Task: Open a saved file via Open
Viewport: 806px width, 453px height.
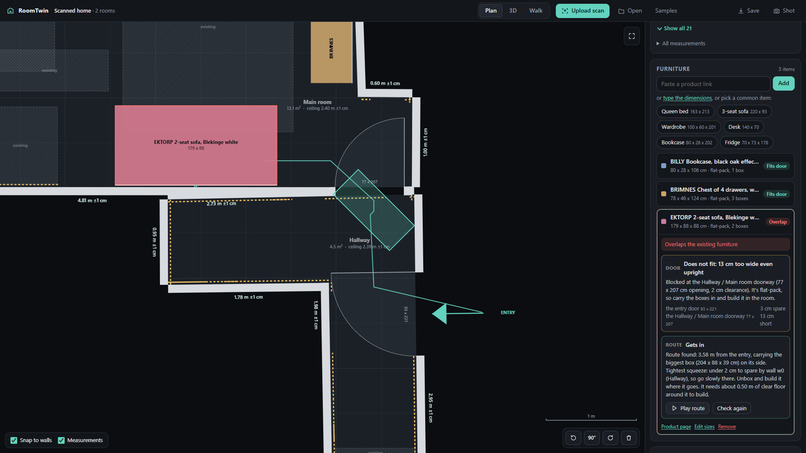Action: pyautogui.click(x=630, y=11)
